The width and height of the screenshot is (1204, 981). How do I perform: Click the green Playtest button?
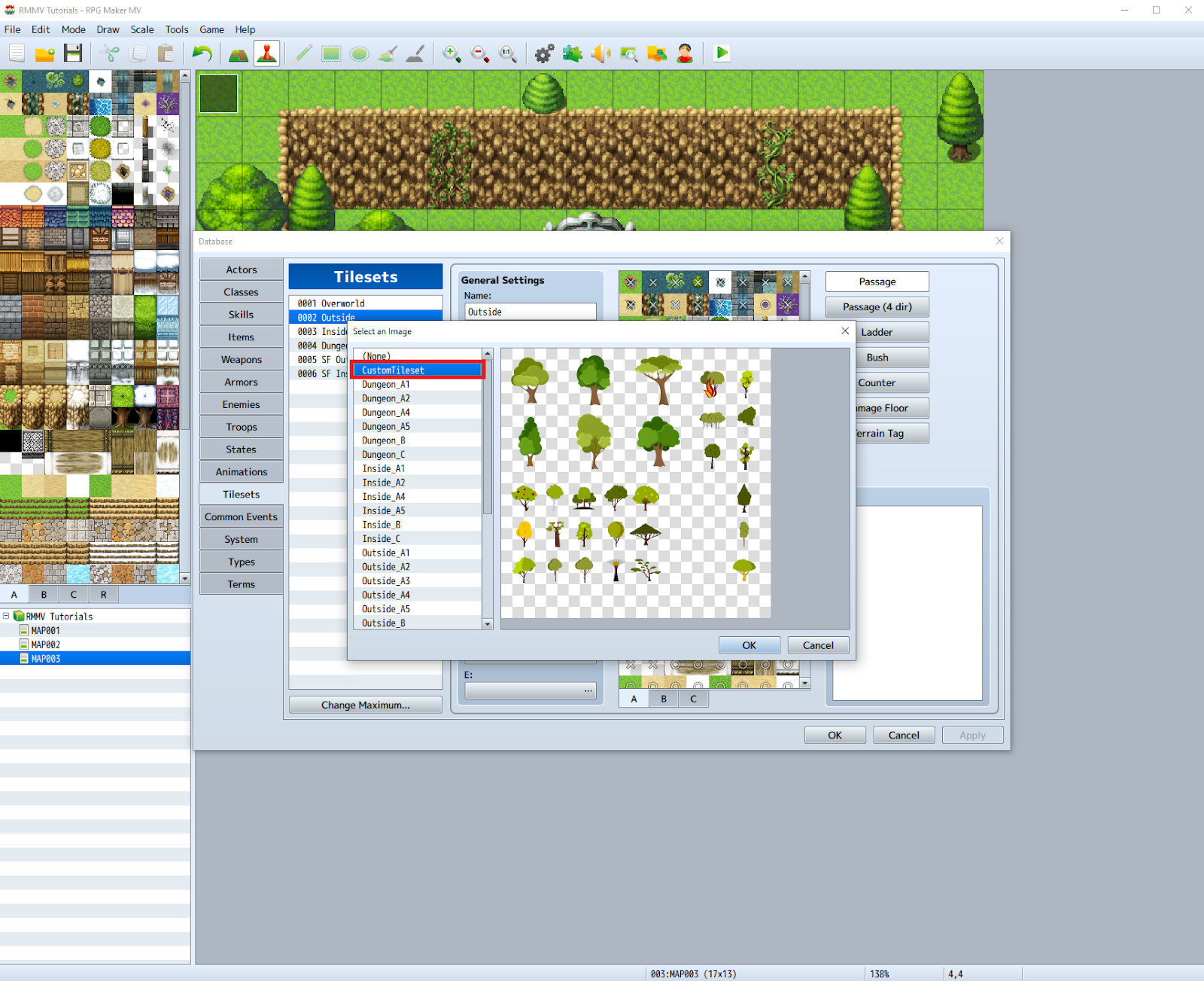722,53
